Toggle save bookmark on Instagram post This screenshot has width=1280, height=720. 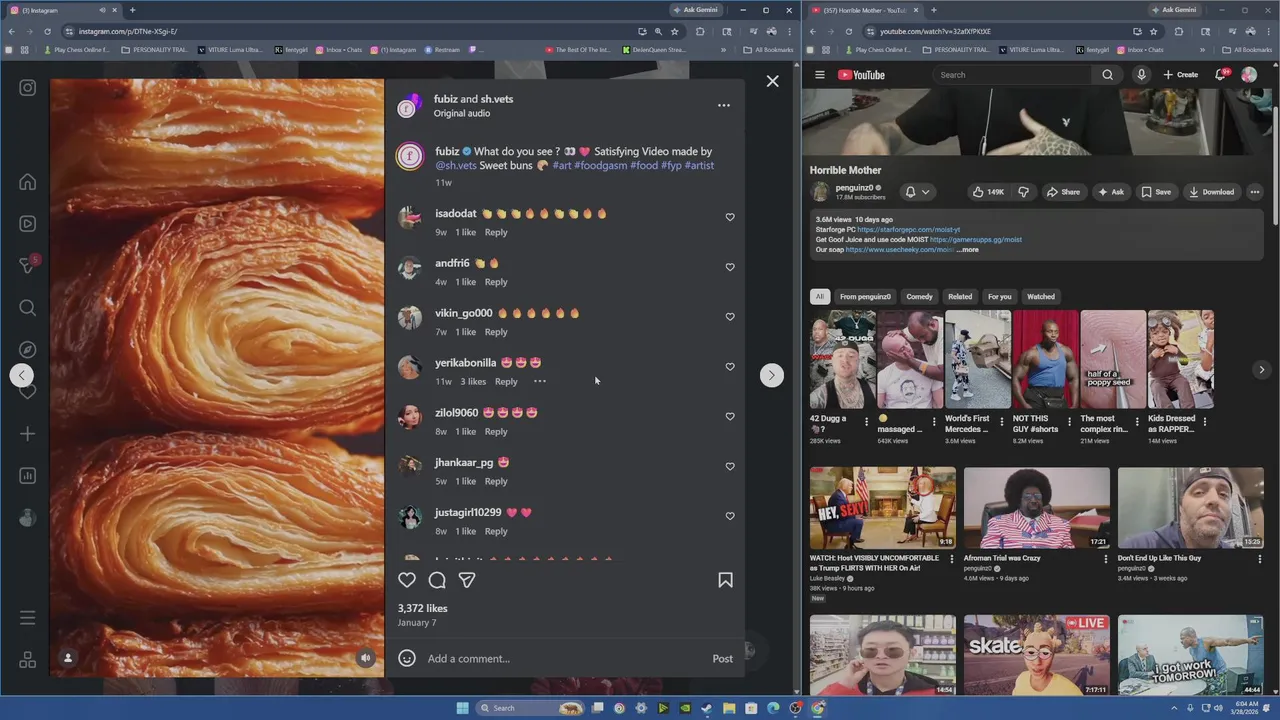(726, 580)
